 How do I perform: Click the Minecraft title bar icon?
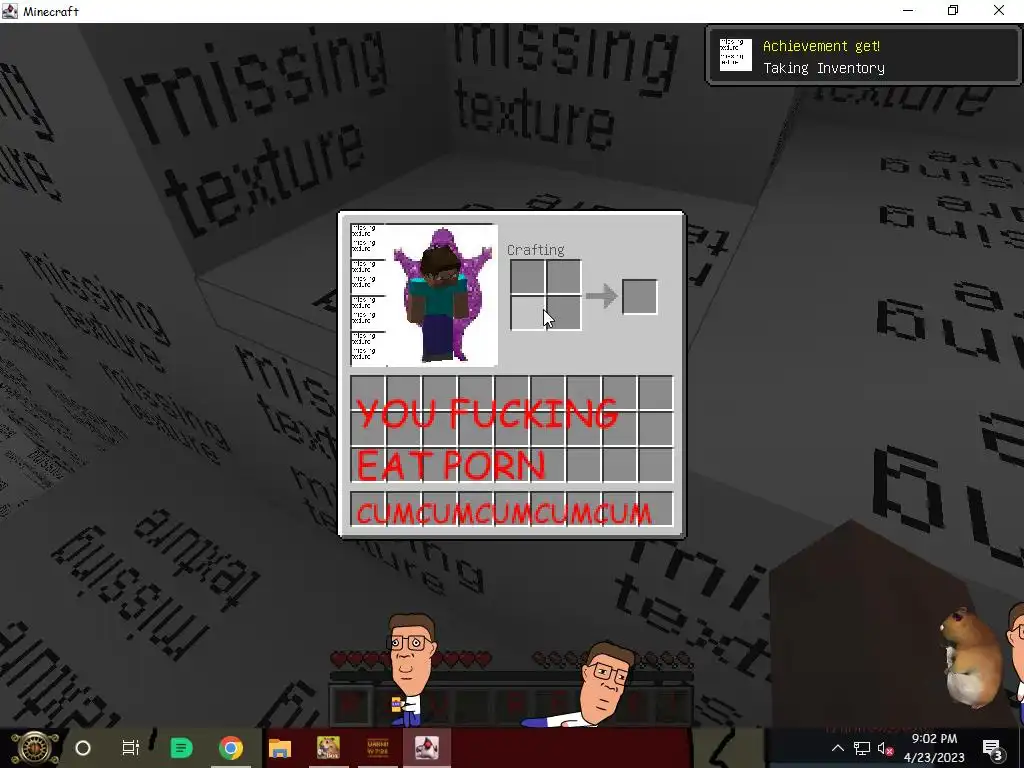tap(10, 11)
